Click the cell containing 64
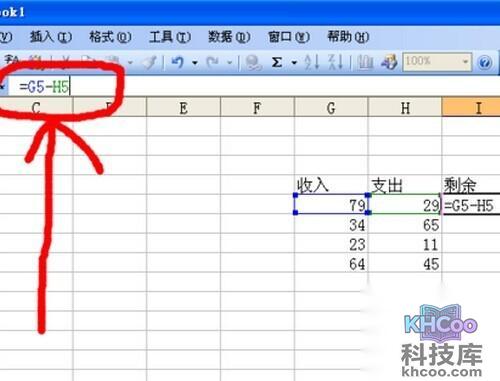The image size is (500, 381). click(331, 263)
